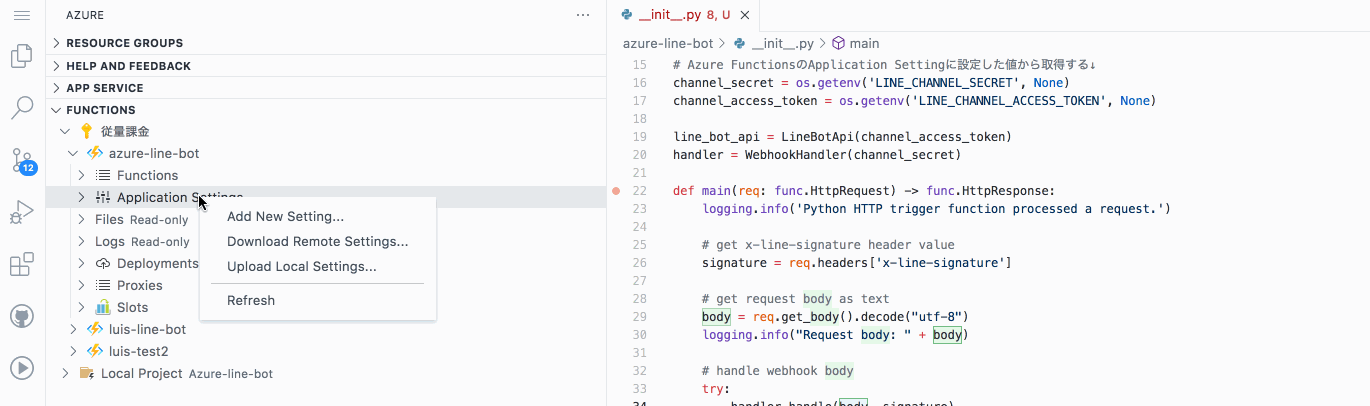Click azure-line-bot in the breadcrumb
This screenshot has height=406, width=1370.
[x=668, y=43]
